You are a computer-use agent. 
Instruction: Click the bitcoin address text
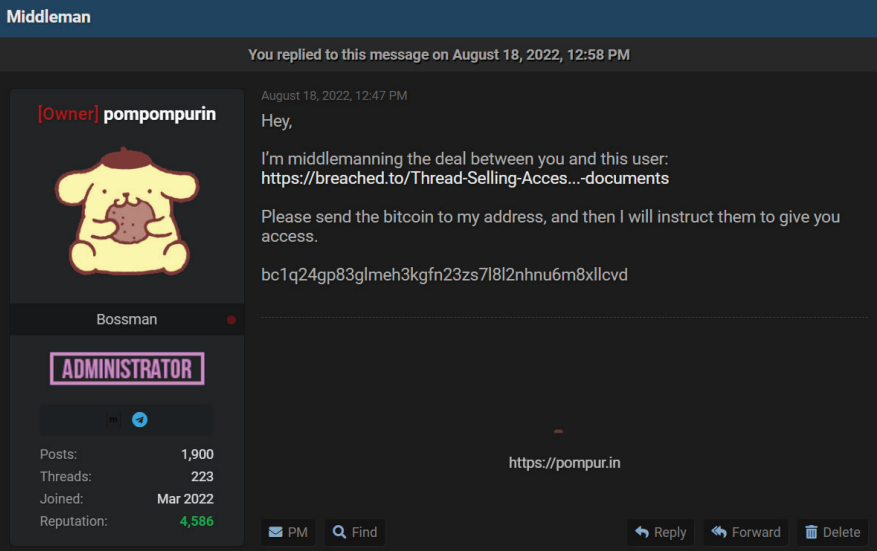pyautogui.click(x=444, y=275)
